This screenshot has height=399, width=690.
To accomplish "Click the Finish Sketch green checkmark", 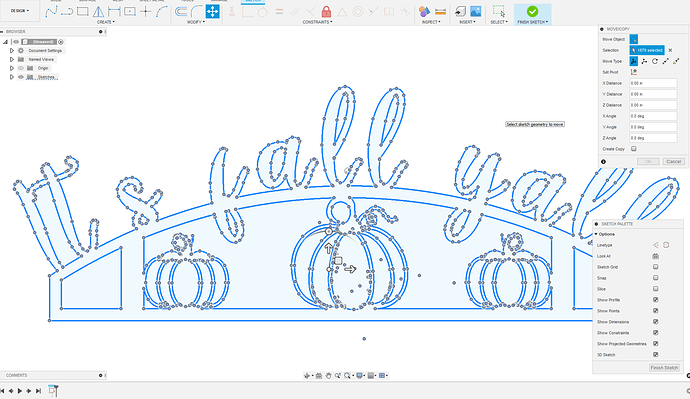I will click(532, 11).
